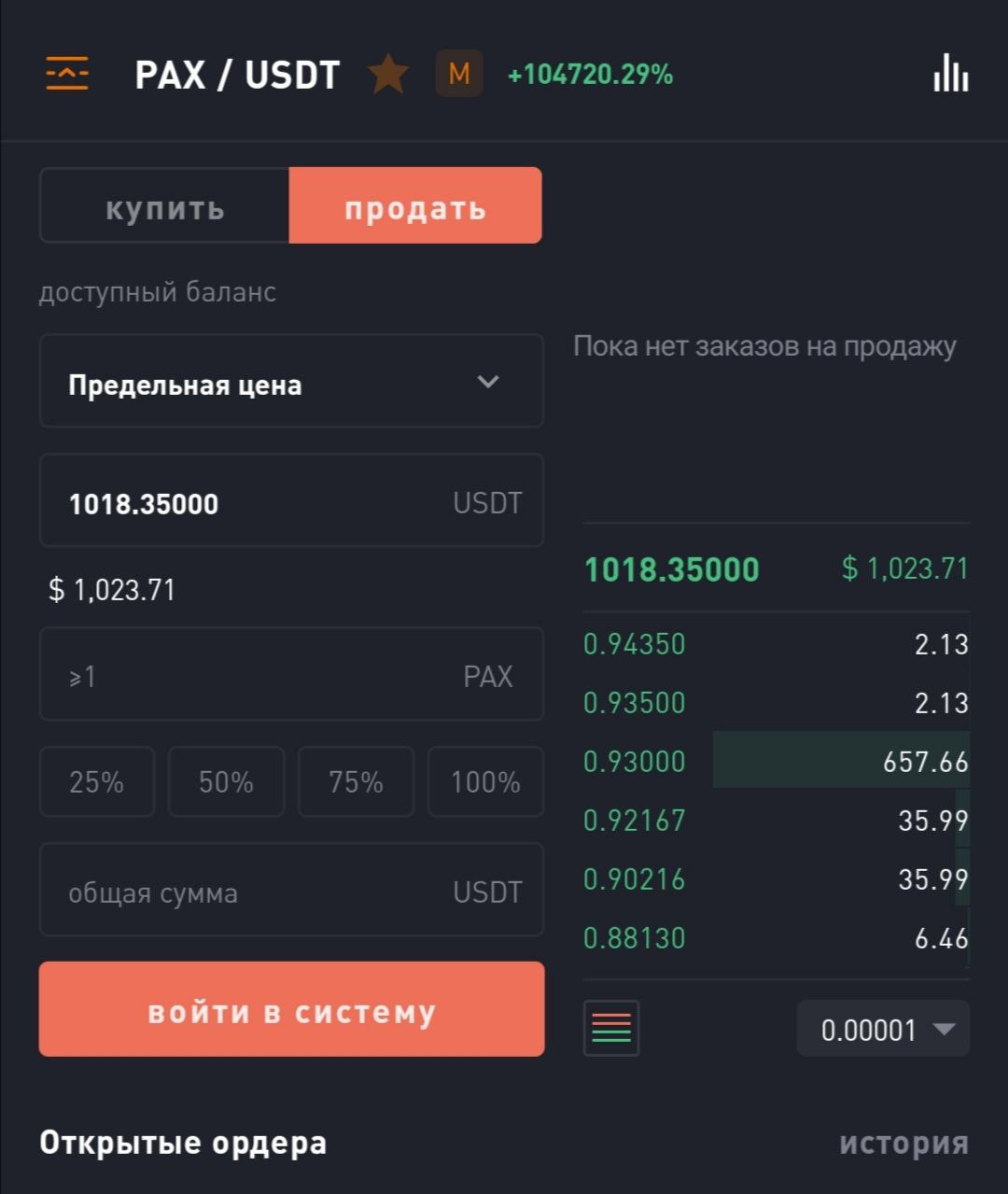The height and width of the screenshot is (1194, 1008).
Task: Click the chevron in the order type selector
Action: coord(488,381)
